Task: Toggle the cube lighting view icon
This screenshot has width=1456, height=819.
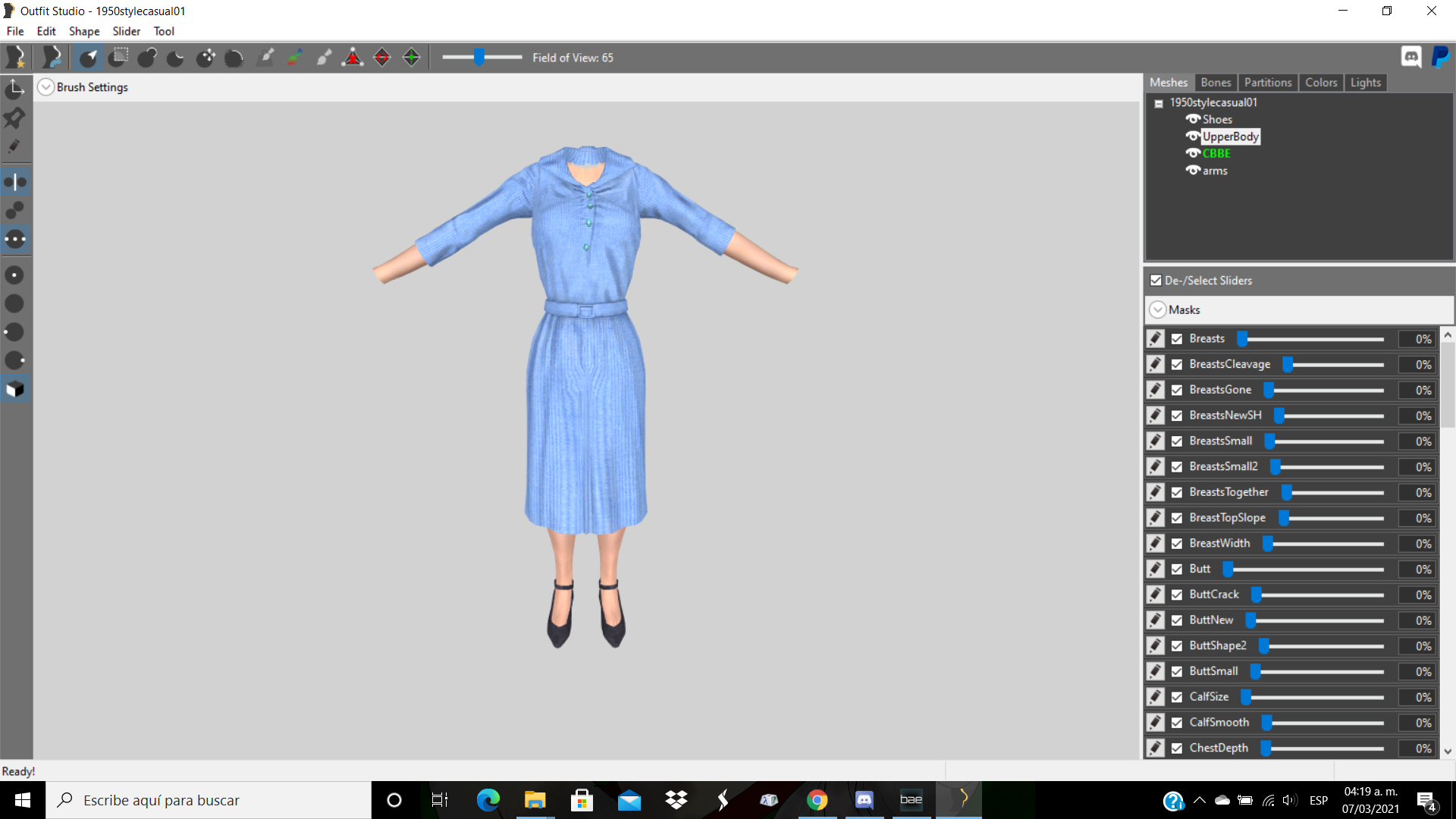Action: pyautogui.click(x=15, y=390)
